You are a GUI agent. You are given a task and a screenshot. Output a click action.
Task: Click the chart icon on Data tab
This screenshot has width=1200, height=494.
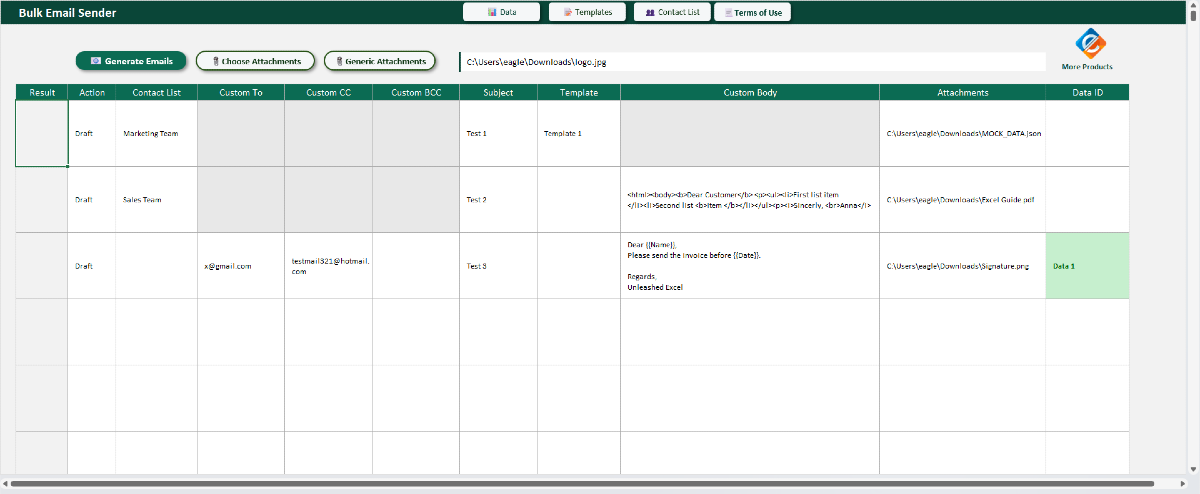point(492,12)
